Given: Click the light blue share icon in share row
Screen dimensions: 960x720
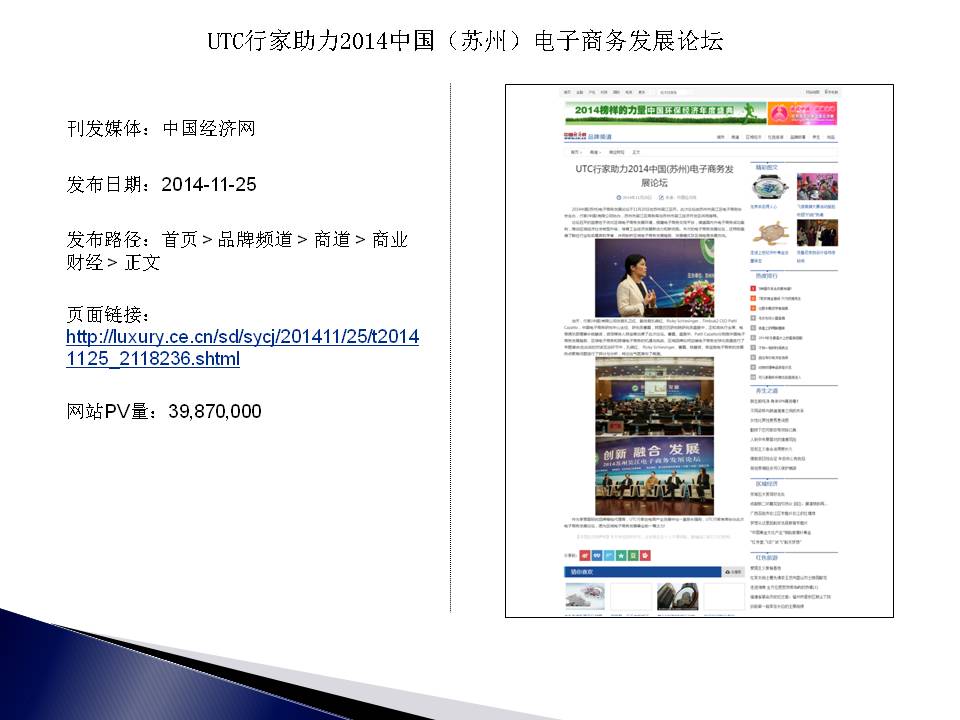Looking at the screenshot, I should [x=609, y=555].
